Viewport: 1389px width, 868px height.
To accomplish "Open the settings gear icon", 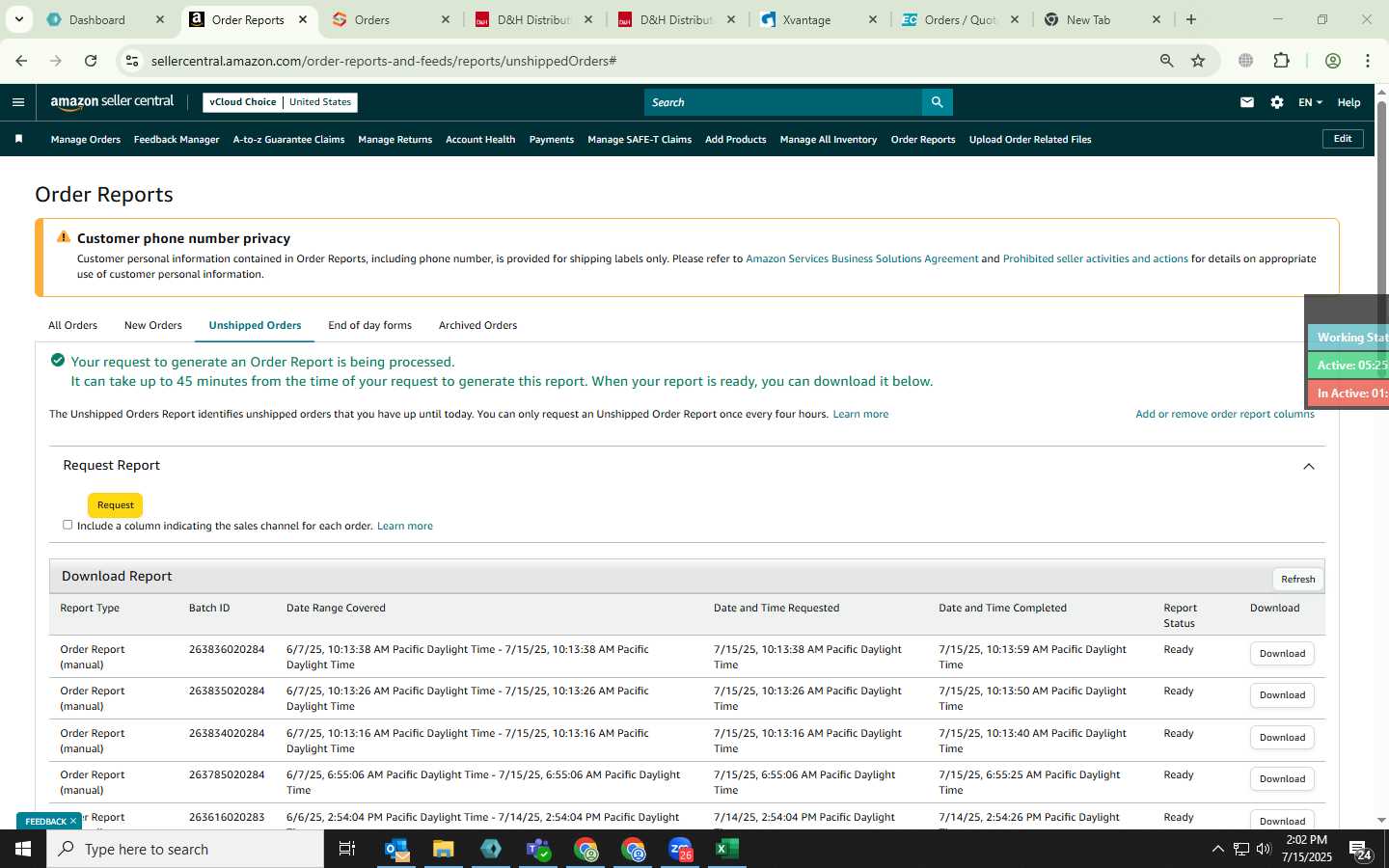I will pyautogui.click(x=1277, y=102).
